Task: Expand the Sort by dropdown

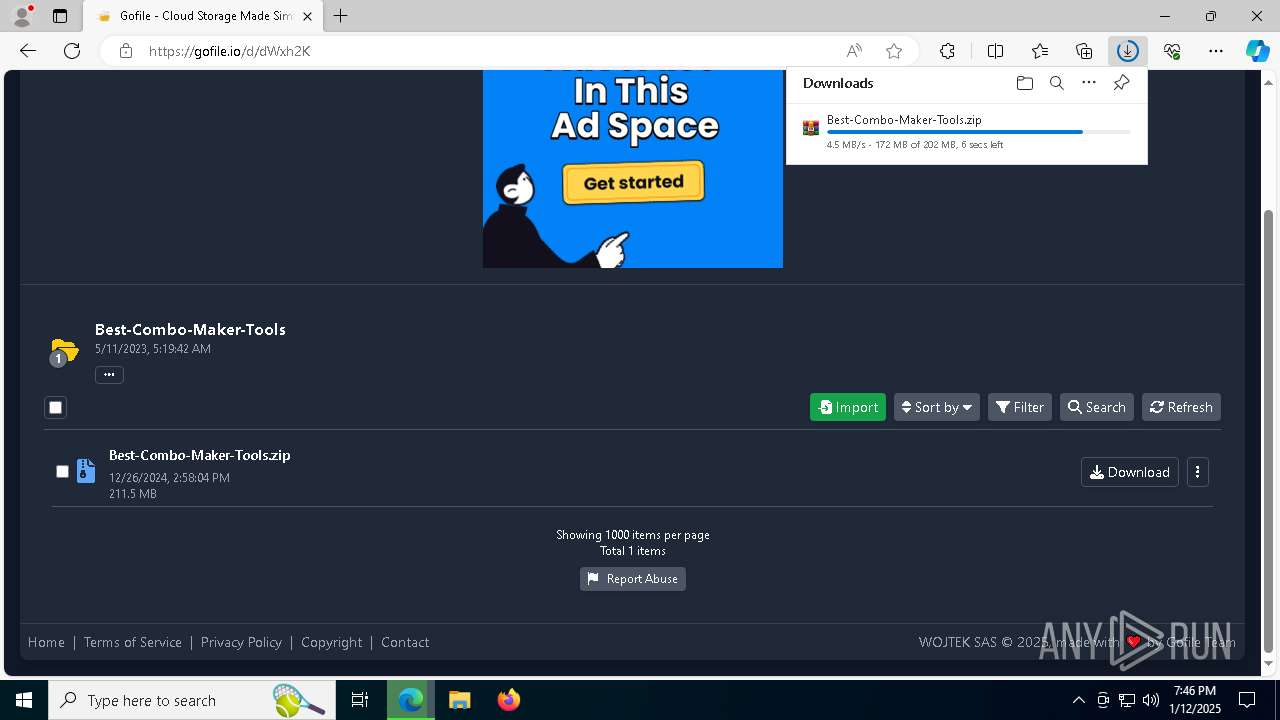Action: [x=937, y=407]
